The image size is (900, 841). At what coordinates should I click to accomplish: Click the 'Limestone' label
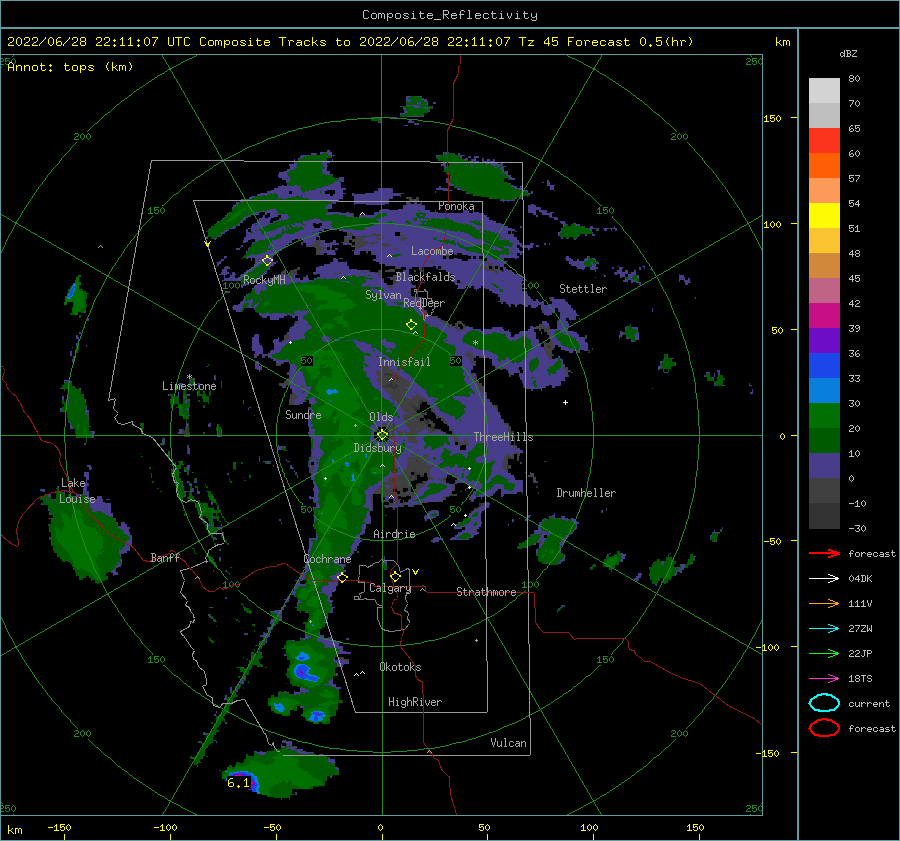coord(189,386)
